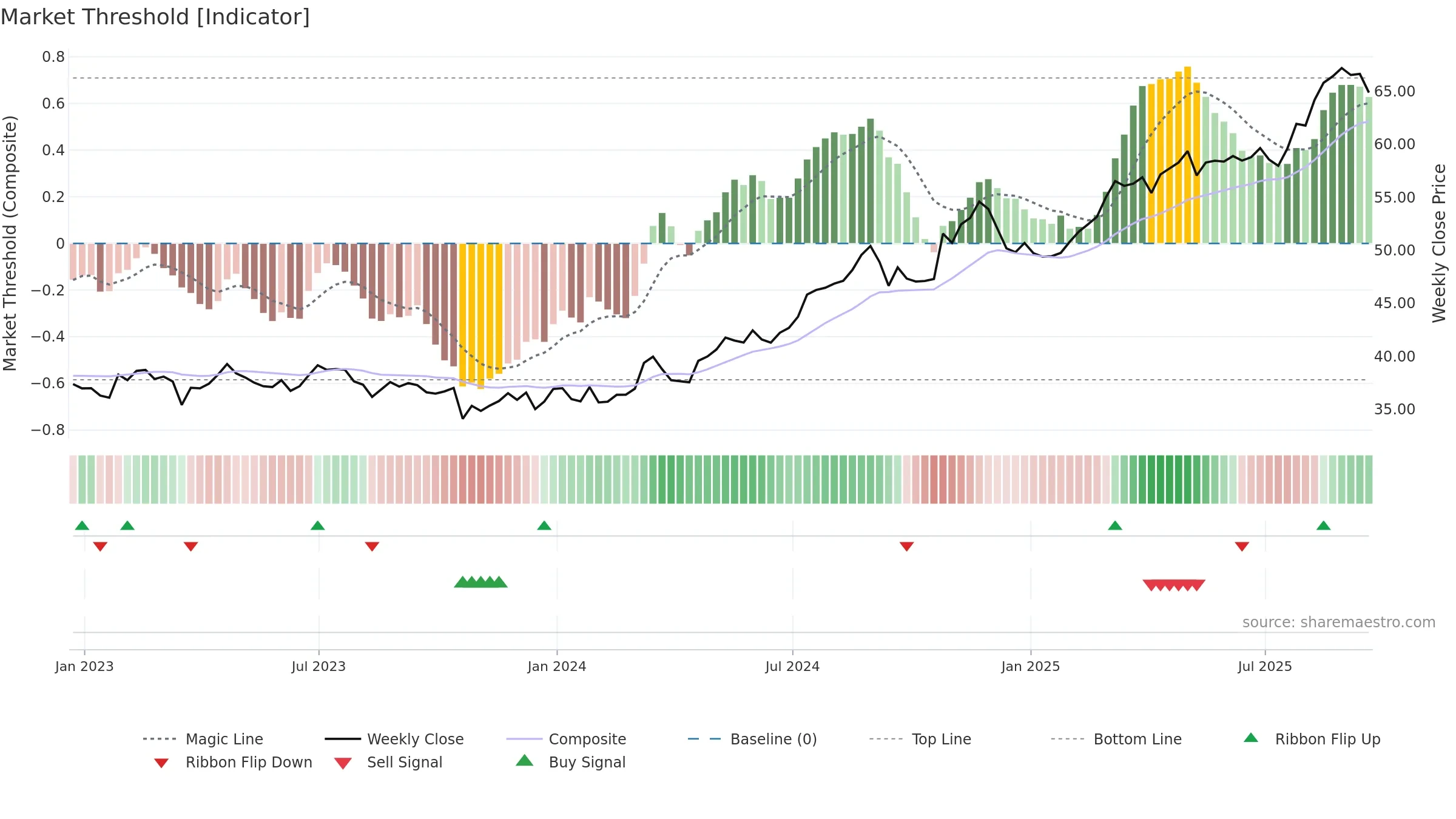The width and height of the screenshot is (1456, 819).
Task: Click the Jul 2024 x-axis label
Action: pyautogui.click(x=792, y=667)
